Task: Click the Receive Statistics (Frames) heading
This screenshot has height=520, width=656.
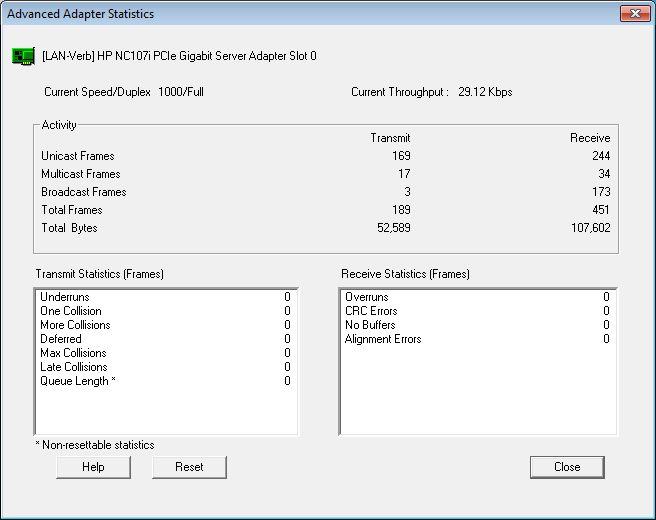Action: pyautogui.click(x=405, y=274)
